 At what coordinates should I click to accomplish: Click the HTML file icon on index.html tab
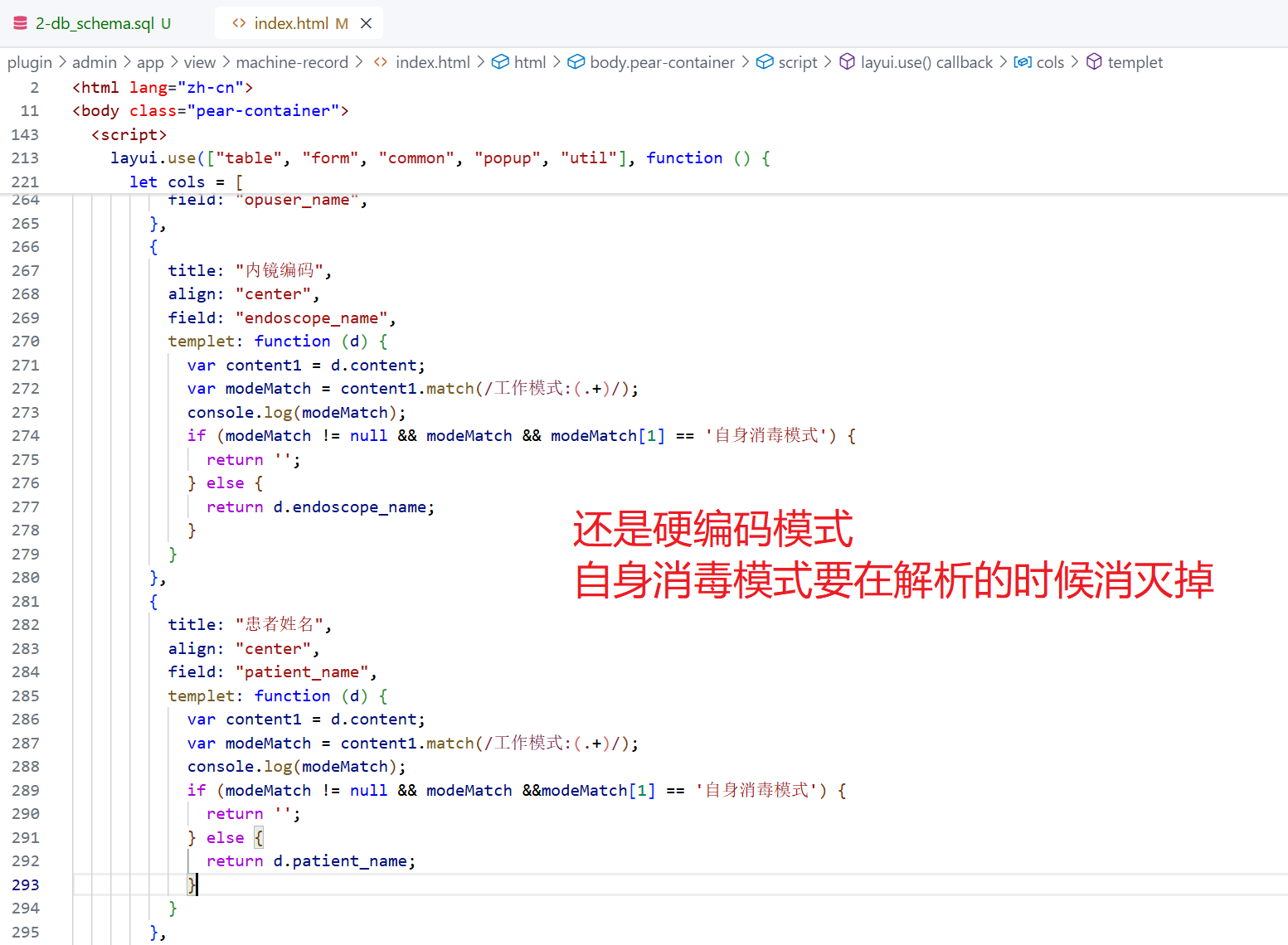[239, 23]
